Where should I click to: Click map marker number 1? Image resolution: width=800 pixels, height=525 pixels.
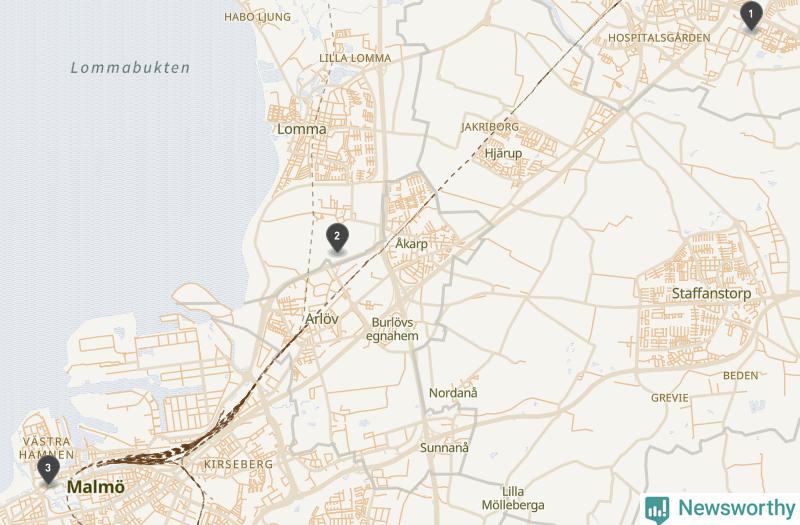[751, 15]
